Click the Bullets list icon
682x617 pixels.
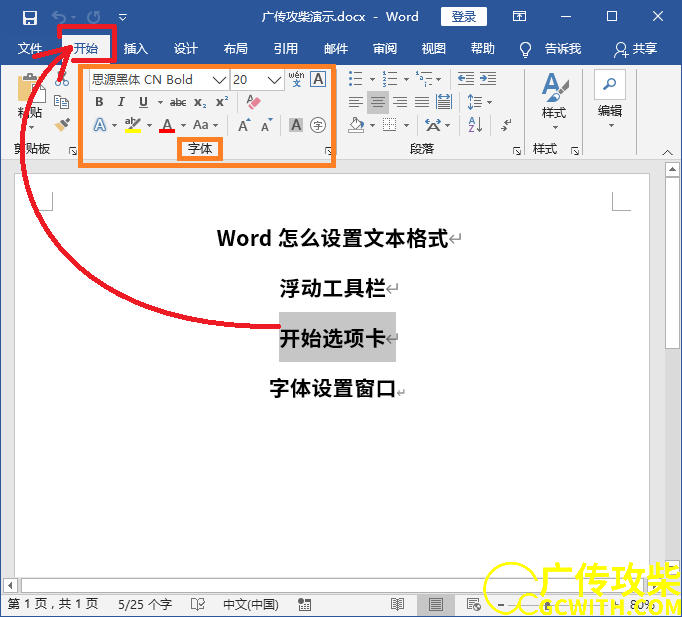pos(356,79)
